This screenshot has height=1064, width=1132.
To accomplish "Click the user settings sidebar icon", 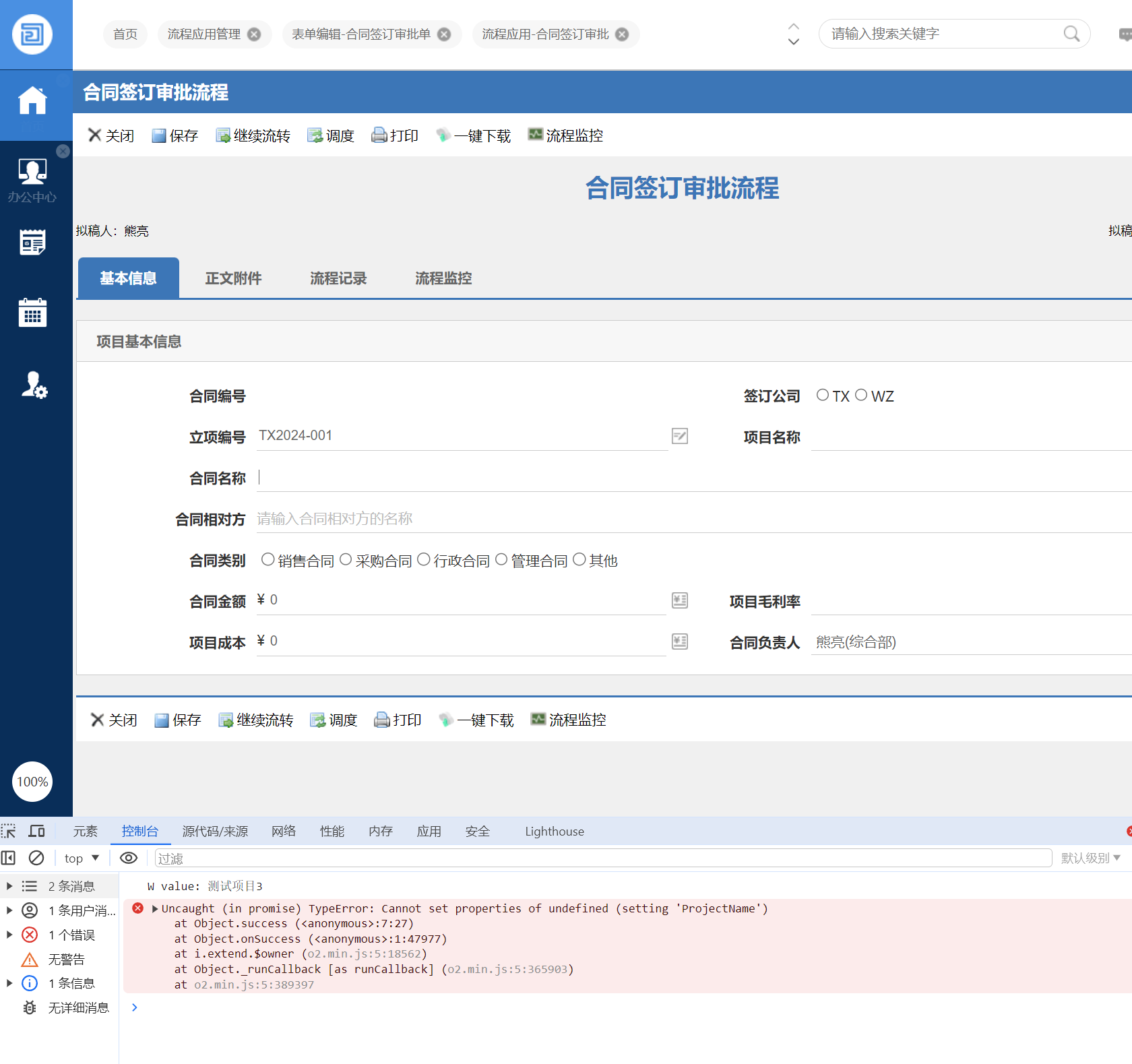I will coord(34,385).
